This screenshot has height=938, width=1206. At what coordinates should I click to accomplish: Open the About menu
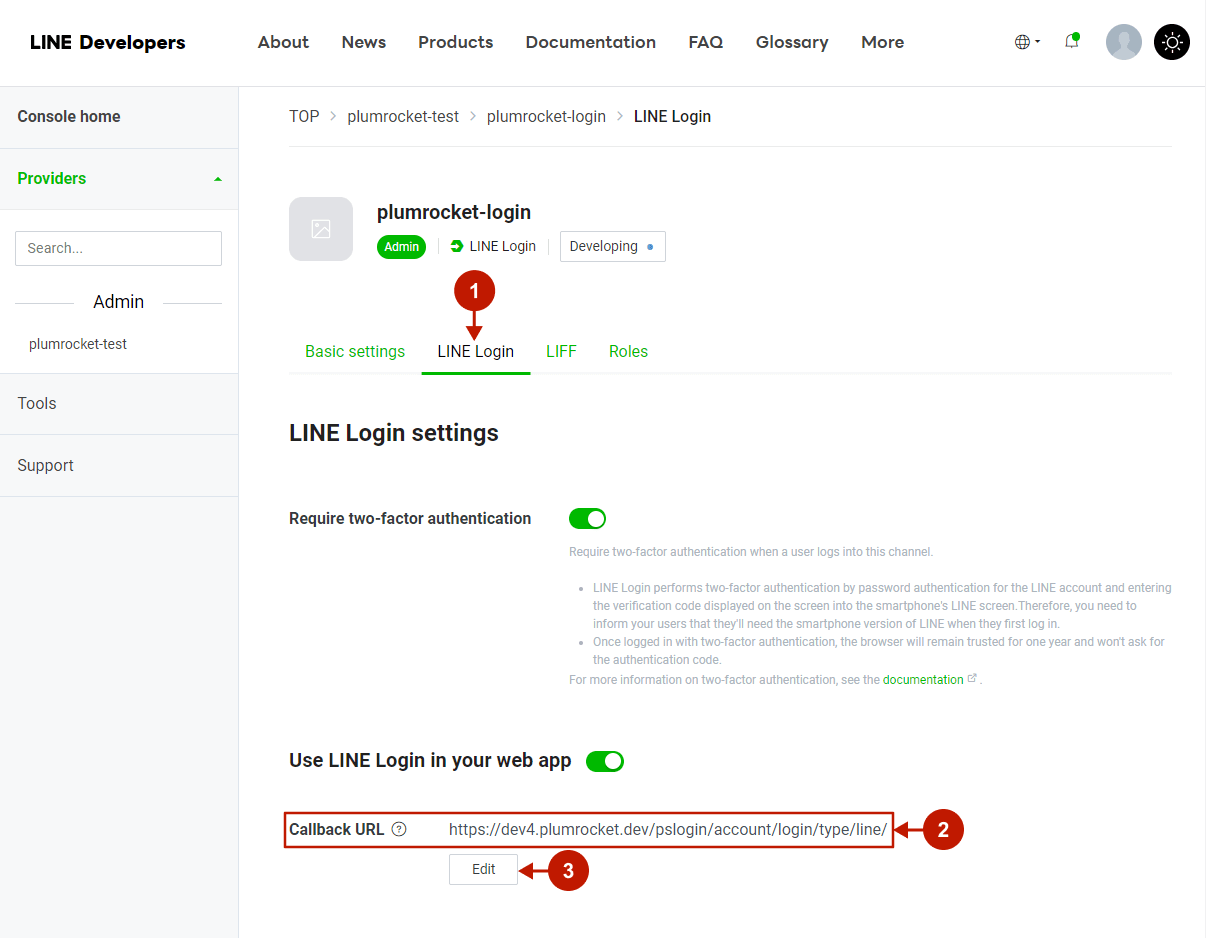coord(283,42)
